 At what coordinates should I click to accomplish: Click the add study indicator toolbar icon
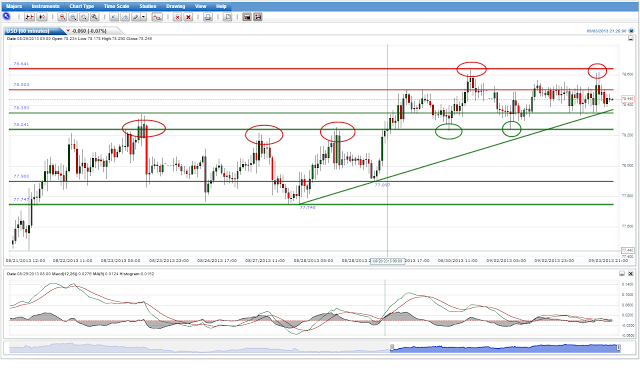157,17
